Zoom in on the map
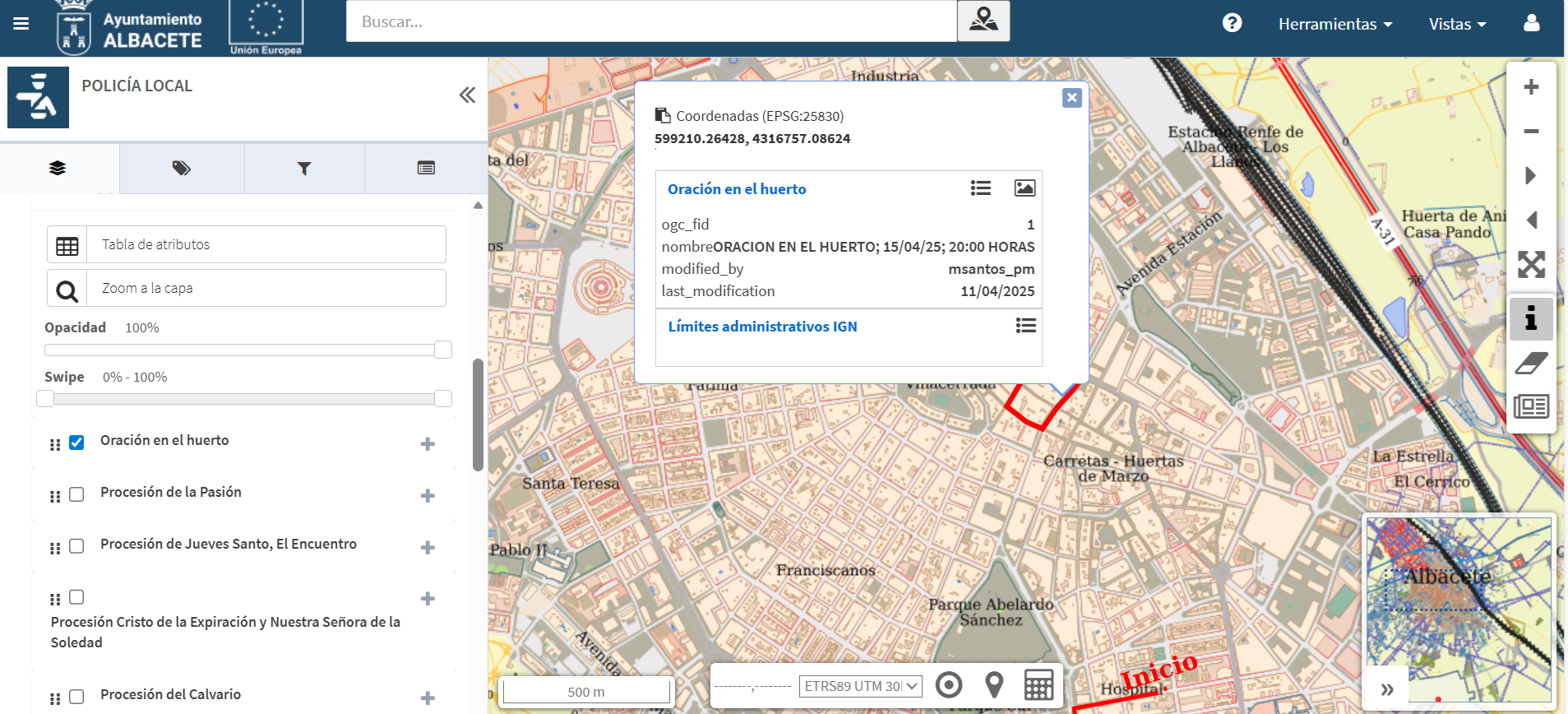This screenshot has height=714, width=1568. coord(1531,87)
